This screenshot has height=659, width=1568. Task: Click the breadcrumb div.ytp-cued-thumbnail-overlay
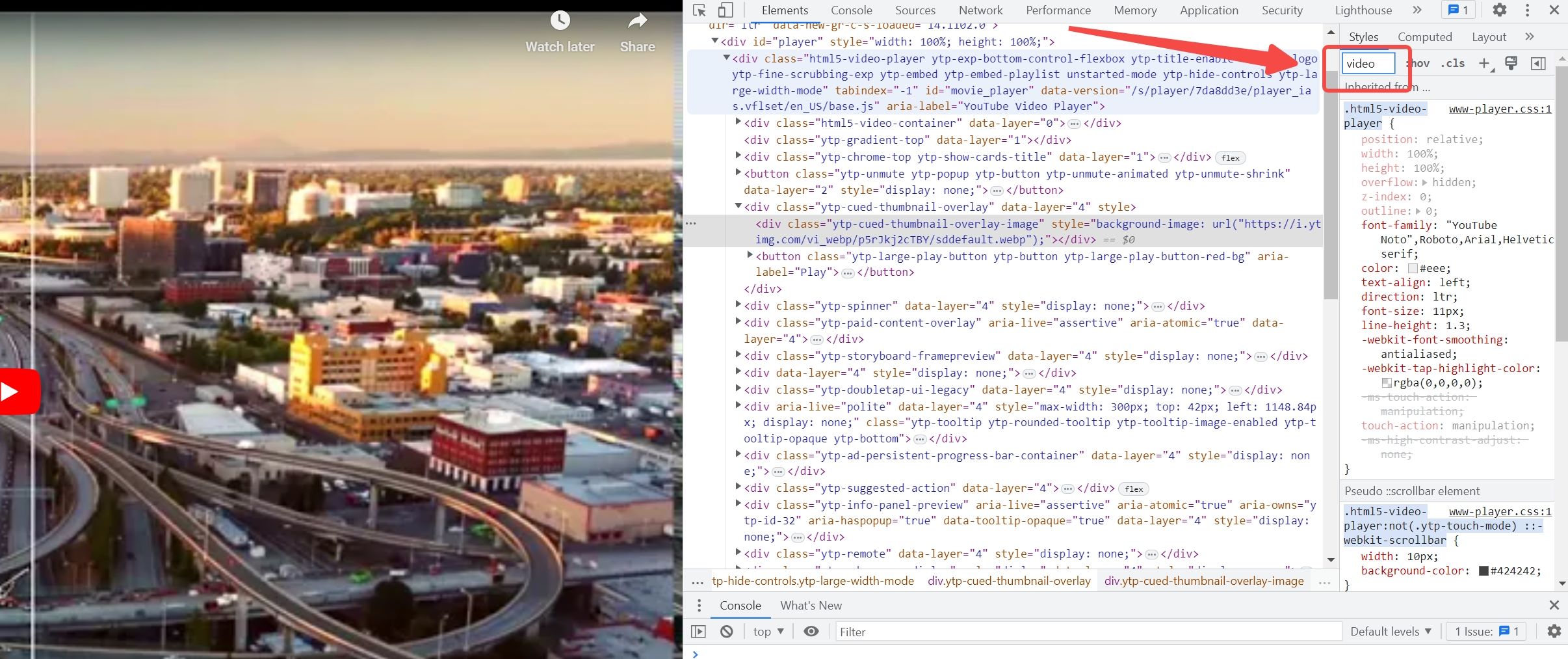[1009, 581]
